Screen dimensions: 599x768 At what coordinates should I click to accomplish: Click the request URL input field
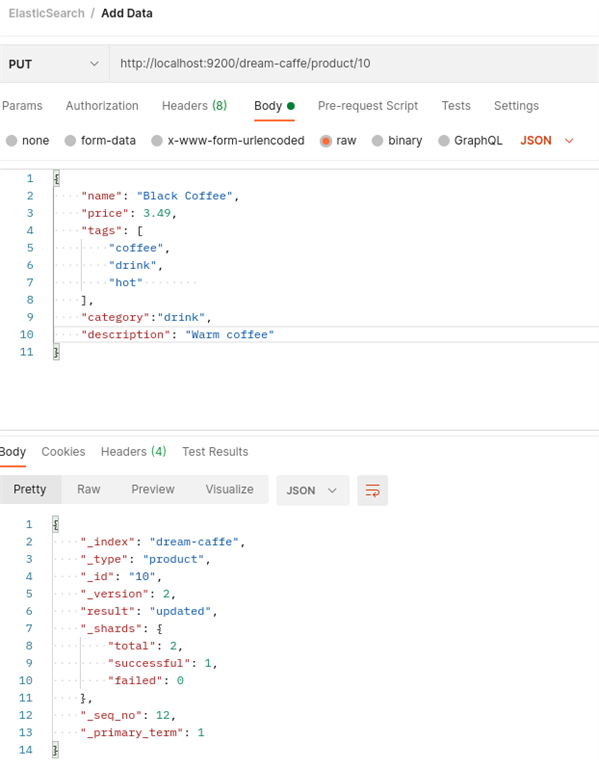coord(354,64)
